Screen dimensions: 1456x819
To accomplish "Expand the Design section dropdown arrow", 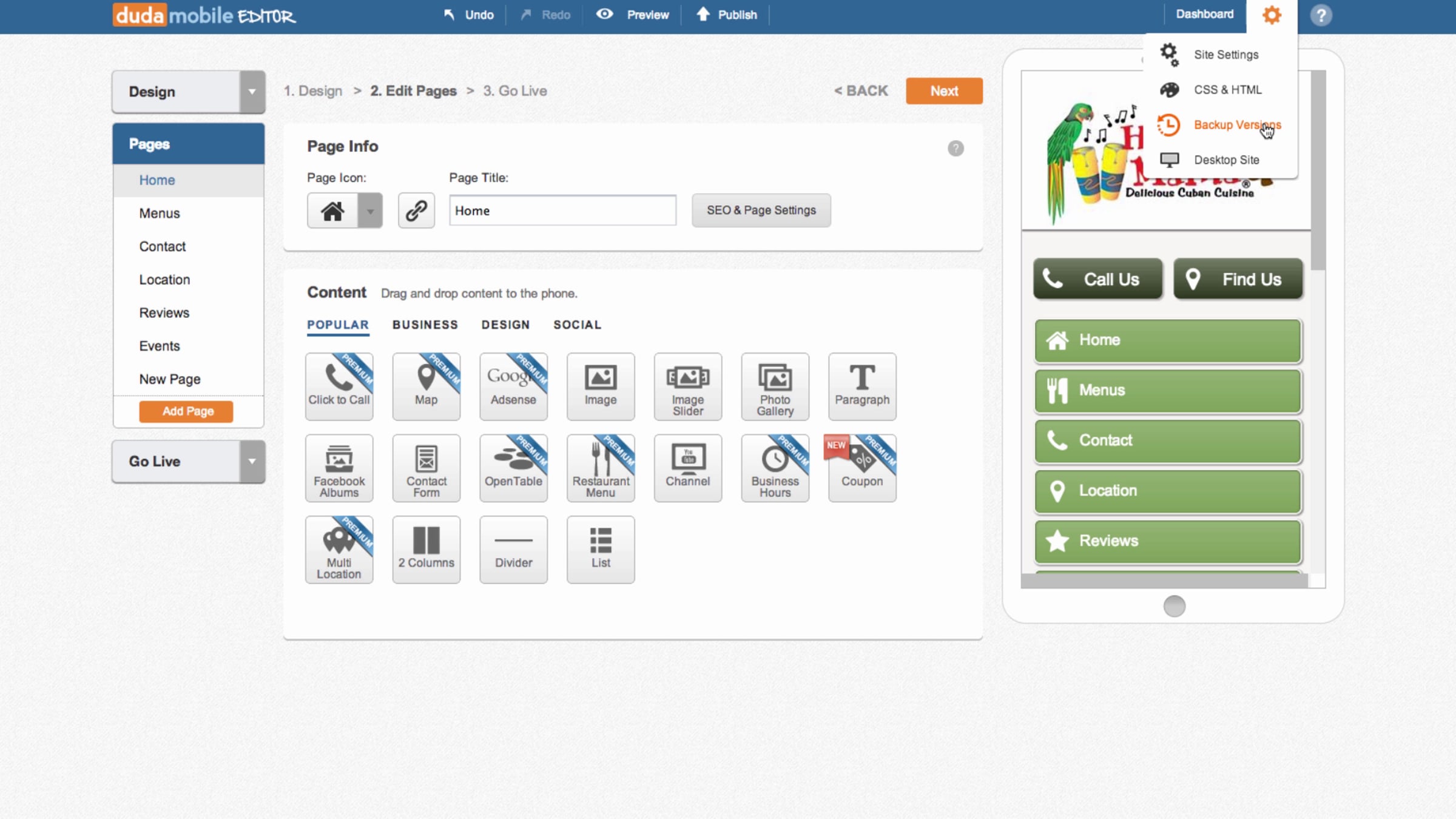I will (252, 92).
